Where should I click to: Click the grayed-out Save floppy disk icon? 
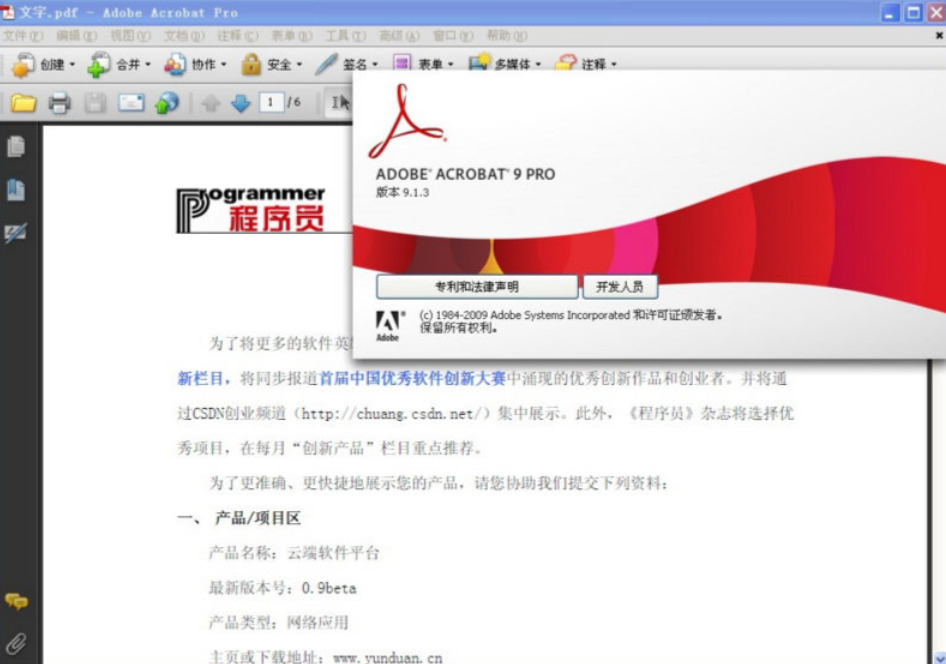pyautogui.click(x=95, y=103)
